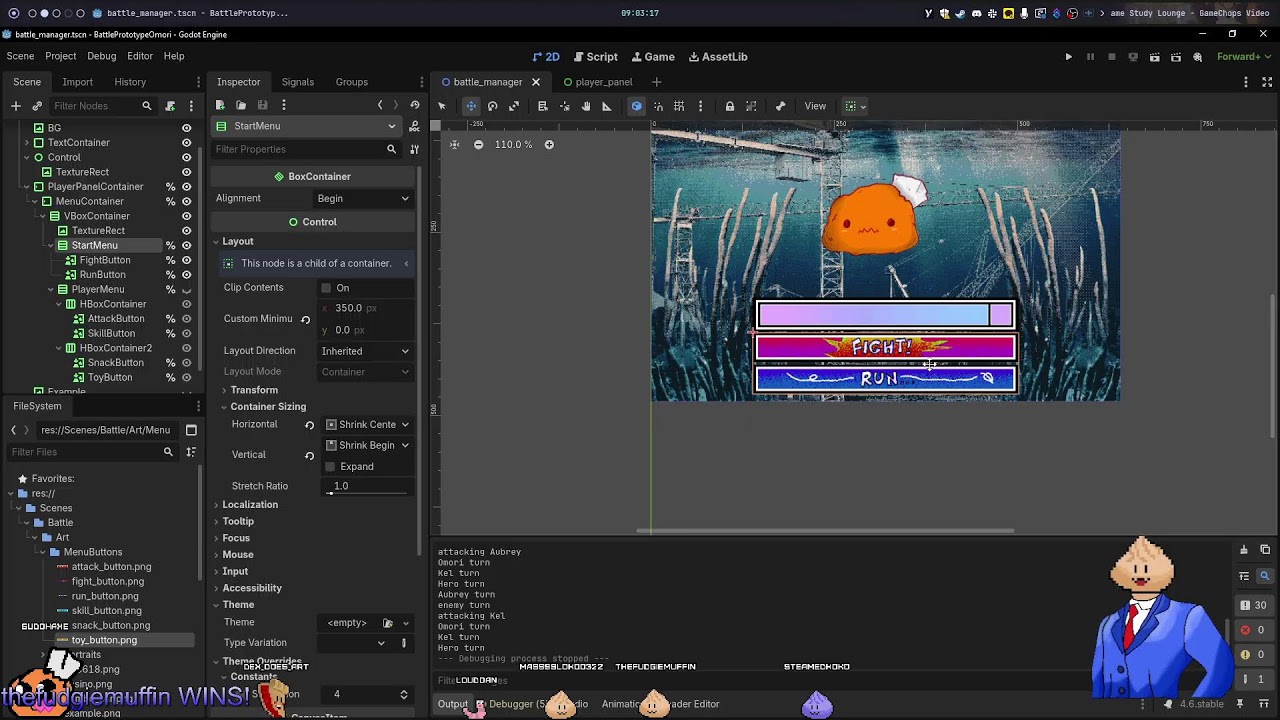Lock the selected node
The width and height of the screenshot is (1280, 720).
[x=730, y=106]
